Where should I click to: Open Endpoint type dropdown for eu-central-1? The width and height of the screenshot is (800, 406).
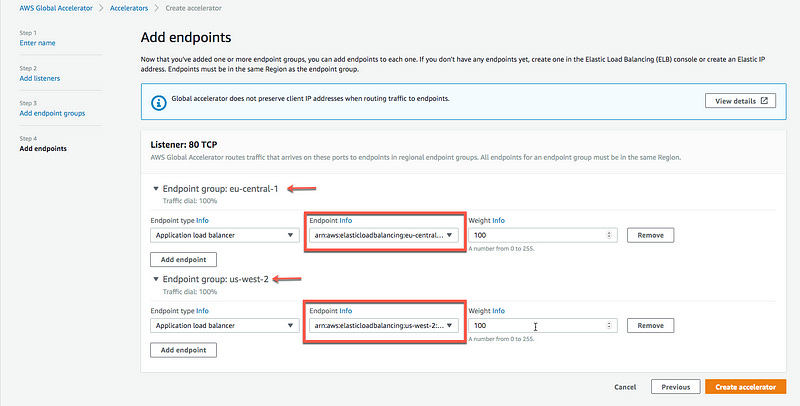pyautogui.click(x=224, y=235)
